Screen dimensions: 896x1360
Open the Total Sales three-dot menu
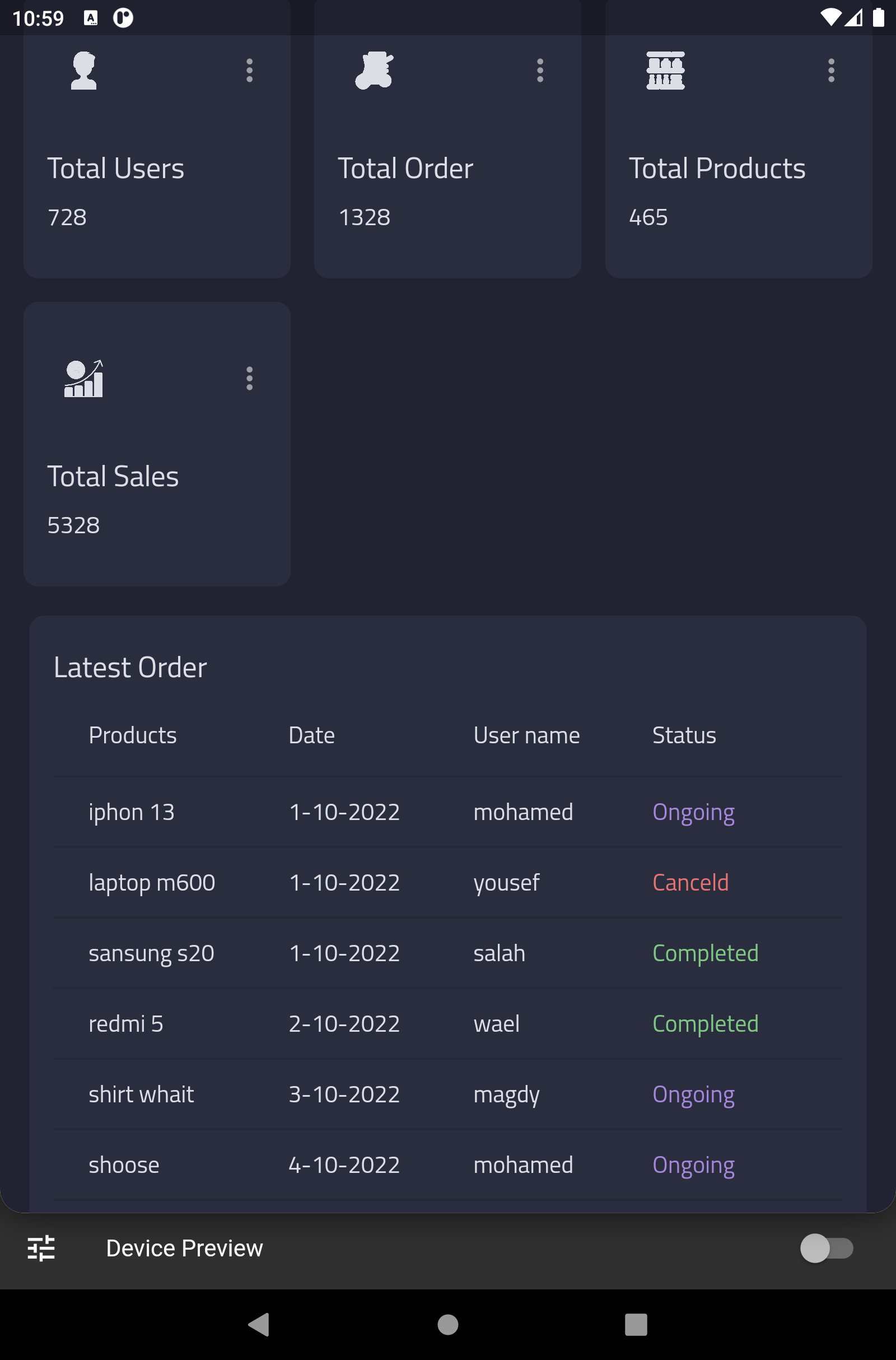(249, 378)
